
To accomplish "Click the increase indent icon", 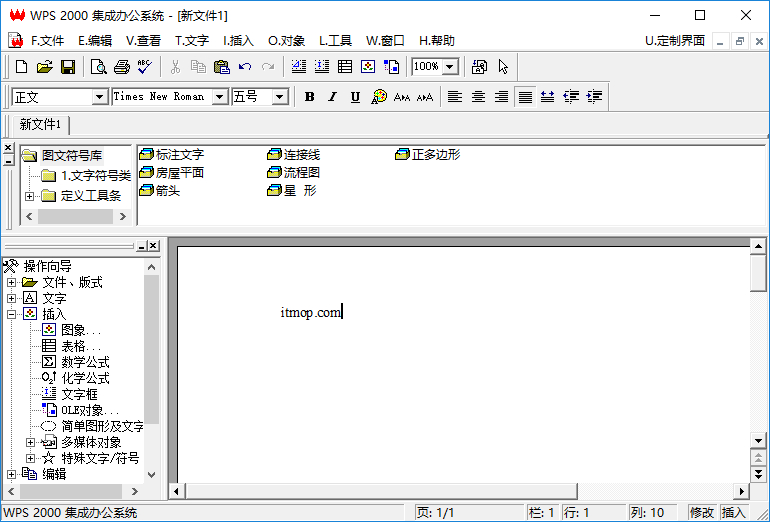I will click(x=594, y=97).
